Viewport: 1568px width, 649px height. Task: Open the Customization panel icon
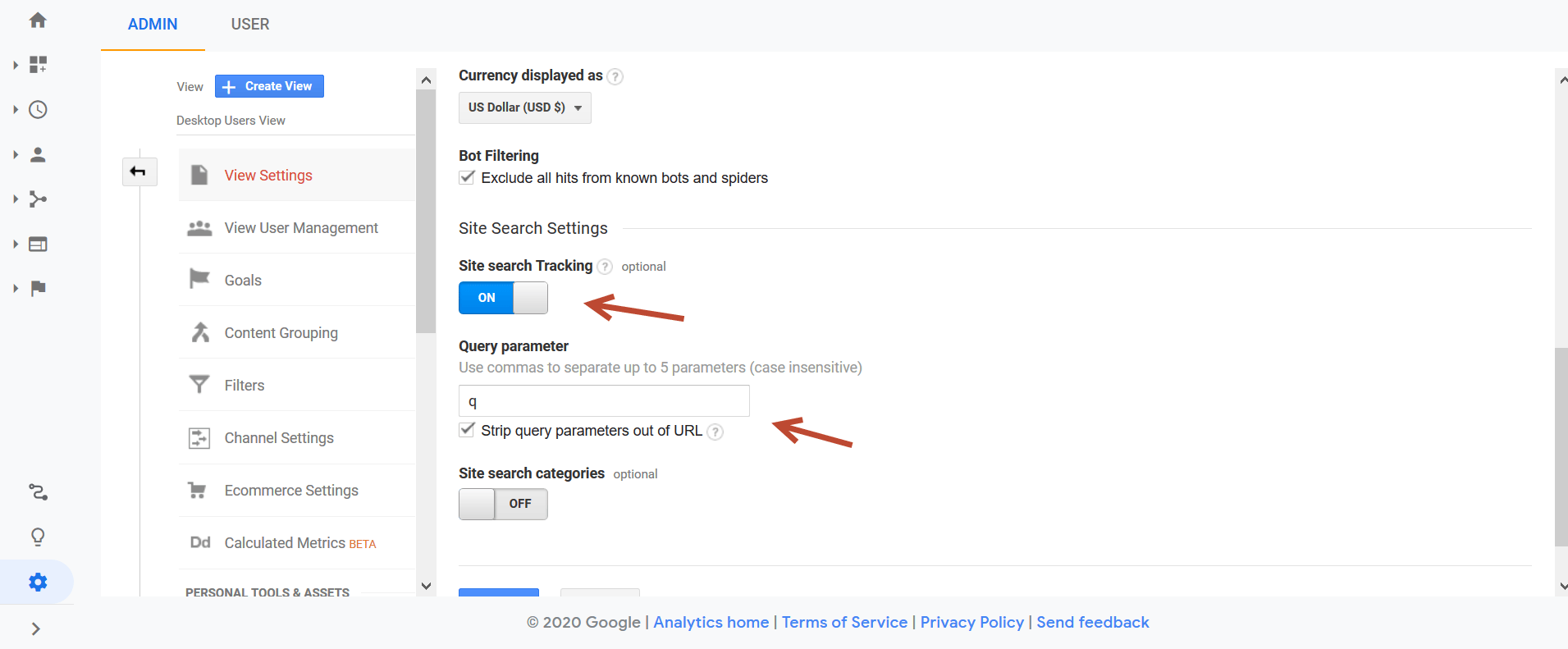pos(38,64)
